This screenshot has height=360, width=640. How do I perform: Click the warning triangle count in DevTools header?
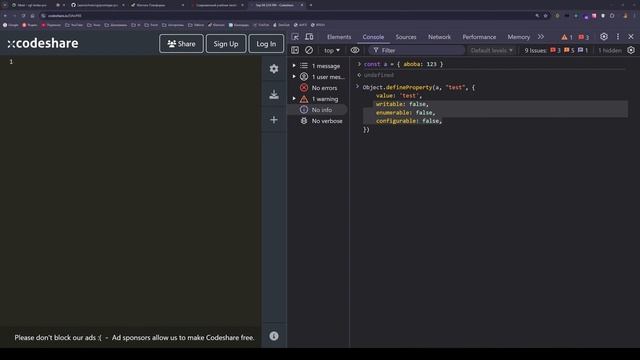coord(567,37)
